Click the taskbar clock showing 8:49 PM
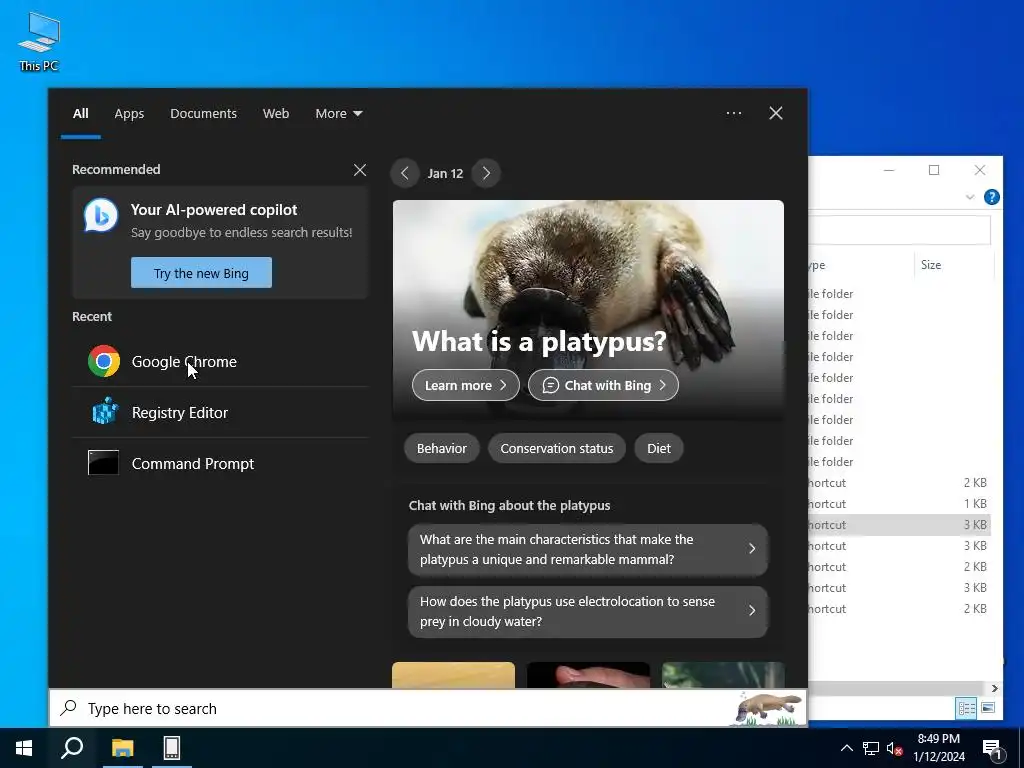This screenshot has height=768, width=1024. [939, 748]
